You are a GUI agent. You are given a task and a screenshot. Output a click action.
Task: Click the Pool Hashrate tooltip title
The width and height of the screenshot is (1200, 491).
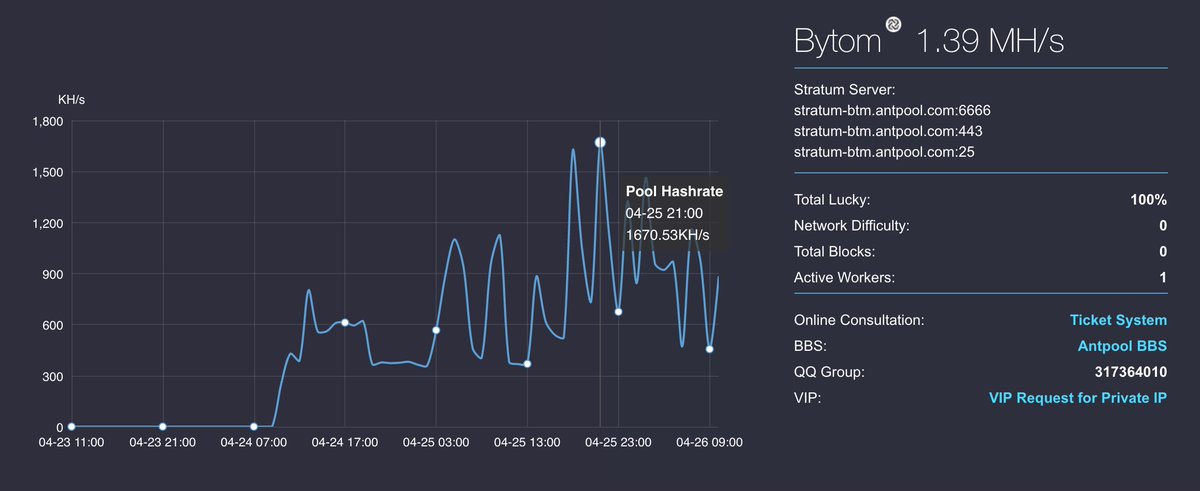click(x=674, y=191)
